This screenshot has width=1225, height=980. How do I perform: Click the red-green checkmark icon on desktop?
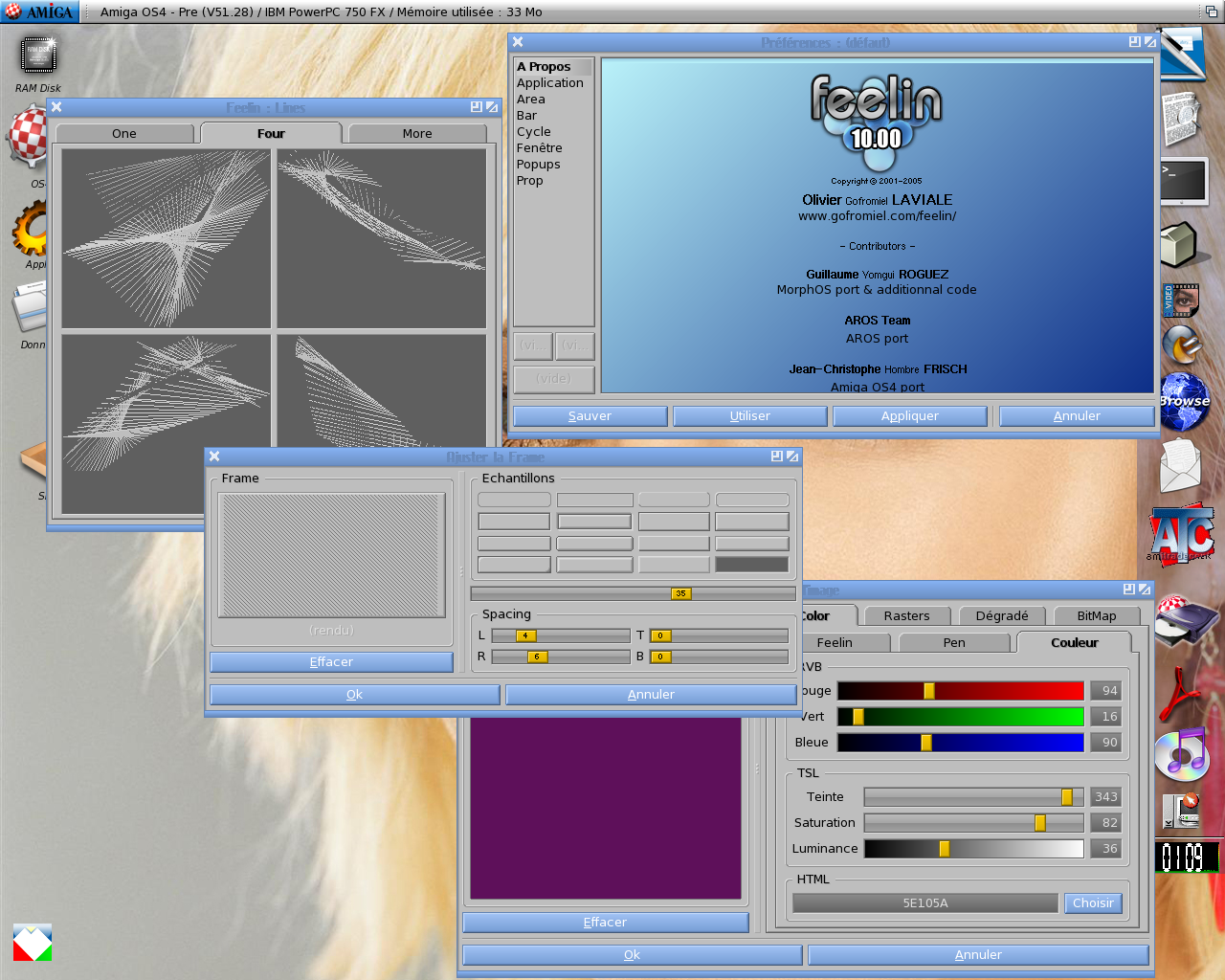coord(33,943)
